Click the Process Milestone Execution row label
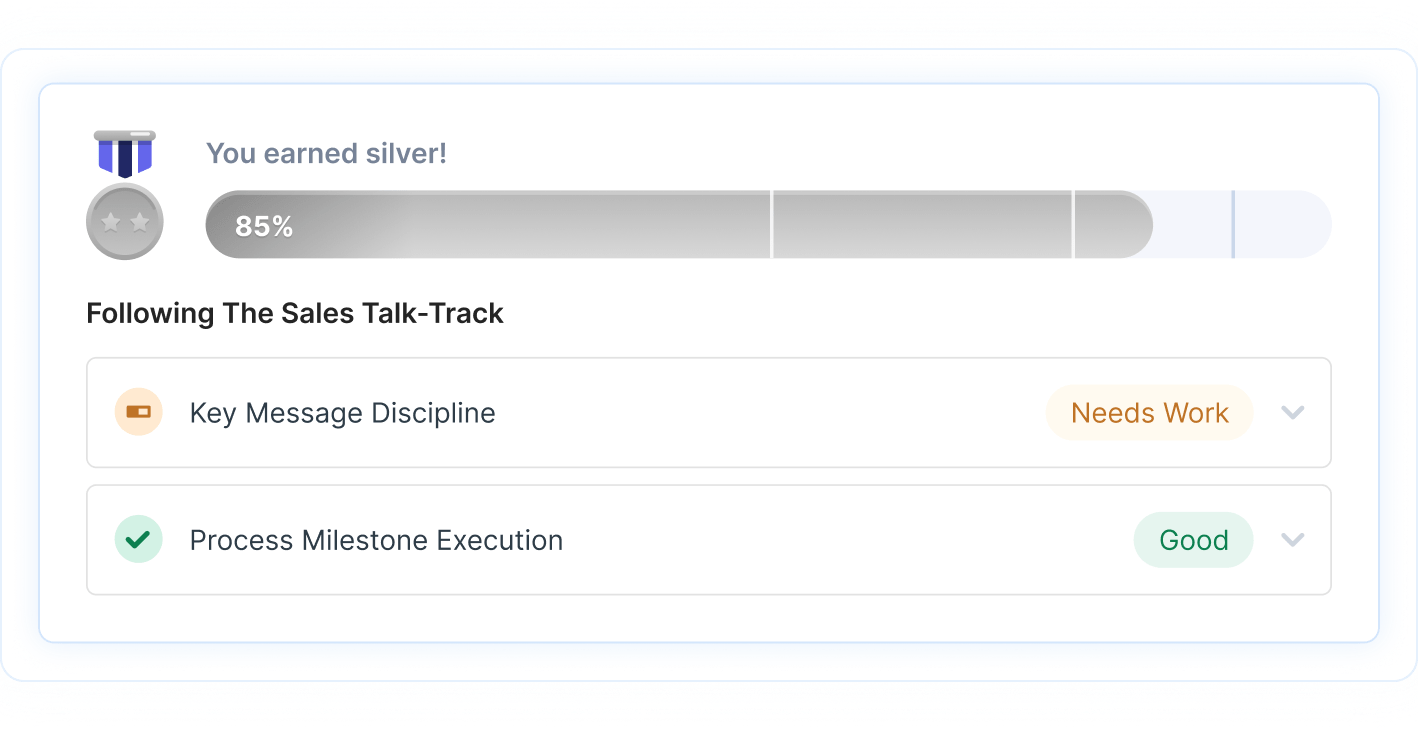Screen dimensions: 1418x730 click(x=375, y=539)
